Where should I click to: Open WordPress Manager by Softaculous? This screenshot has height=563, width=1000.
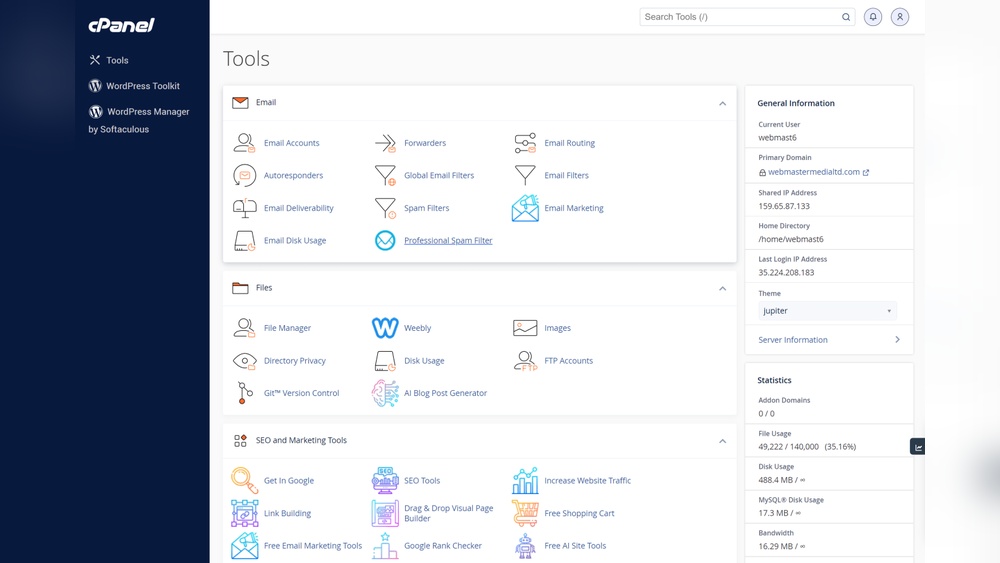pos(139,120)
